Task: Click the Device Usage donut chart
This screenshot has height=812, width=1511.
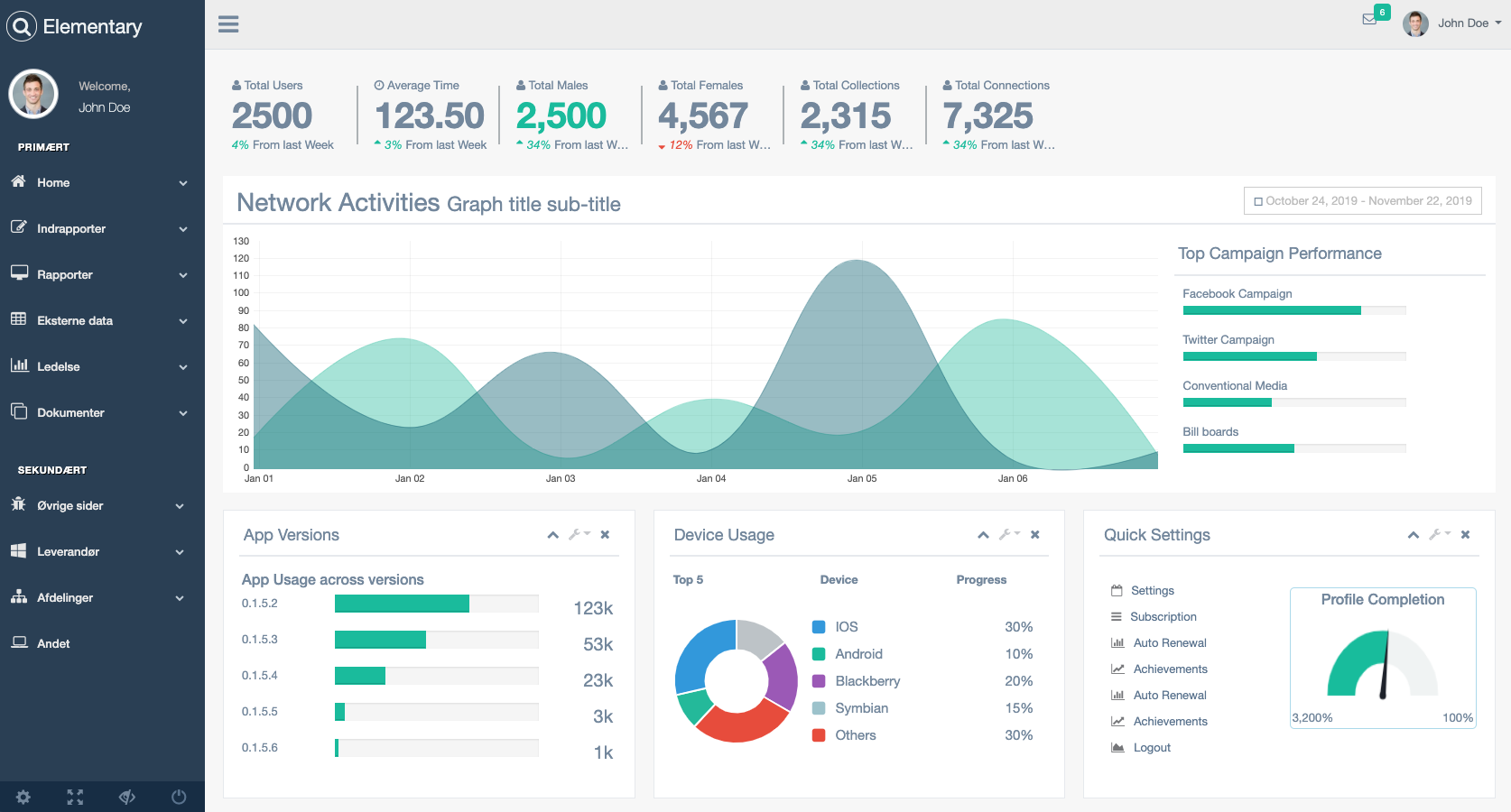Action: 737,681
